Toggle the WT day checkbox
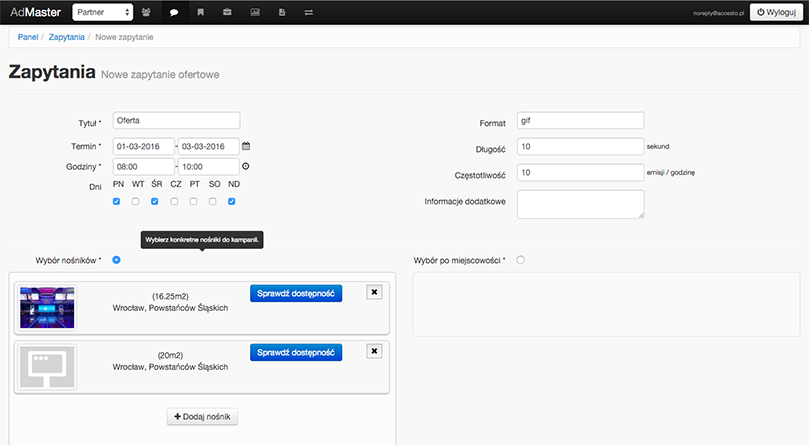The width and height of the screenshot is (809, 445). coord(136,201)
